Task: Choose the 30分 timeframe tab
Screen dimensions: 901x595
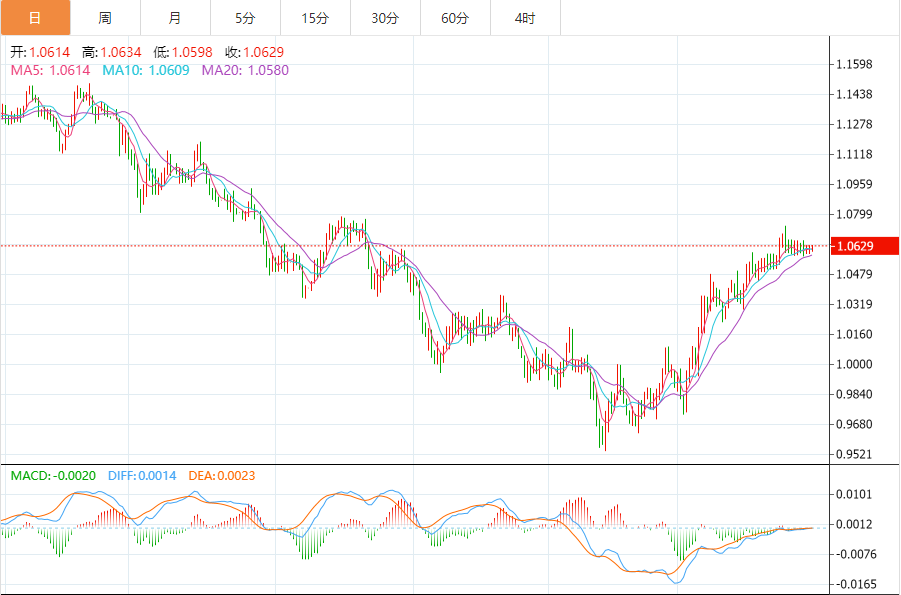Action: pos(385,18)
